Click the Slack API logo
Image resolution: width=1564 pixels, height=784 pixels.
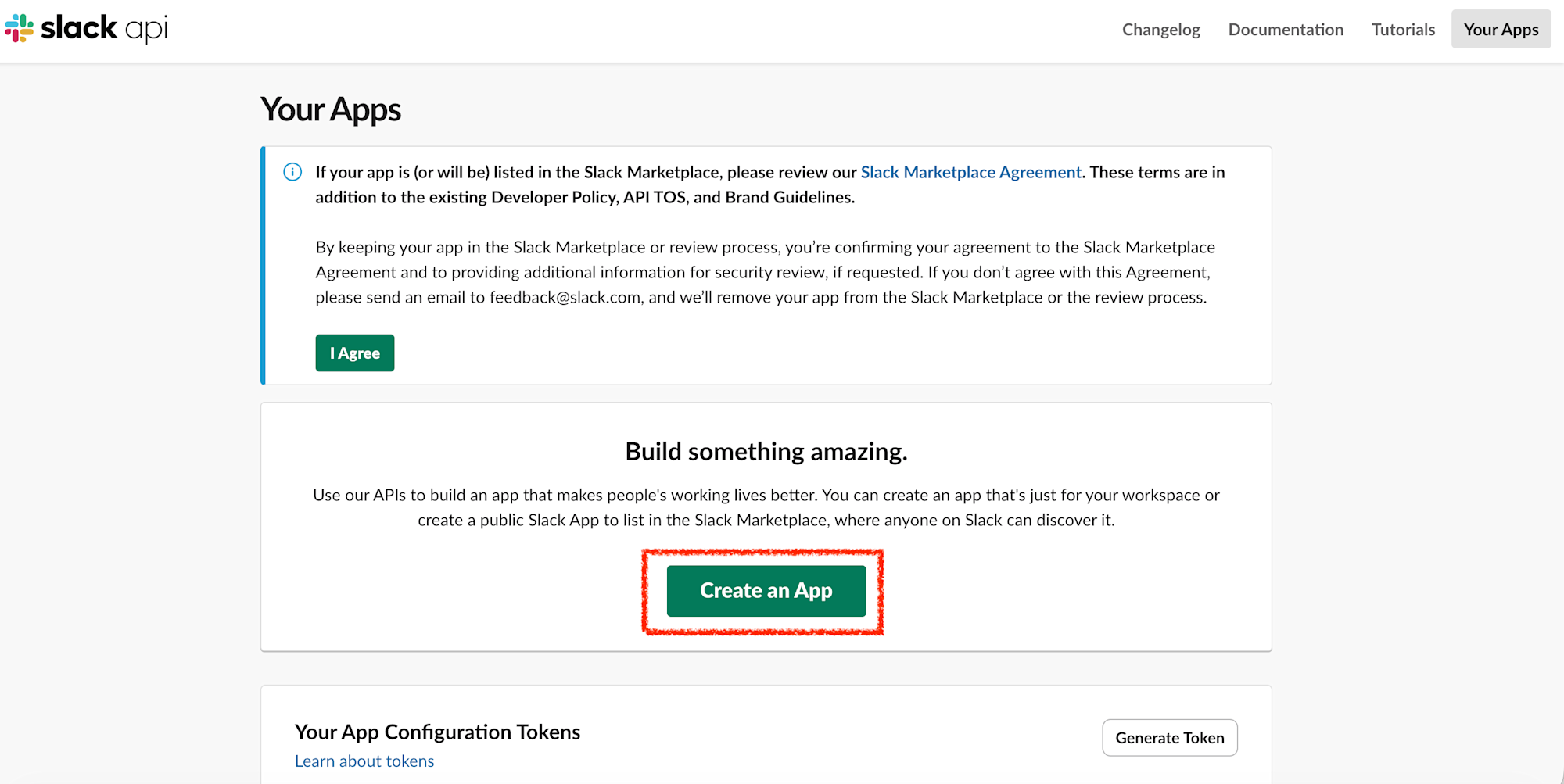point(86,29)
